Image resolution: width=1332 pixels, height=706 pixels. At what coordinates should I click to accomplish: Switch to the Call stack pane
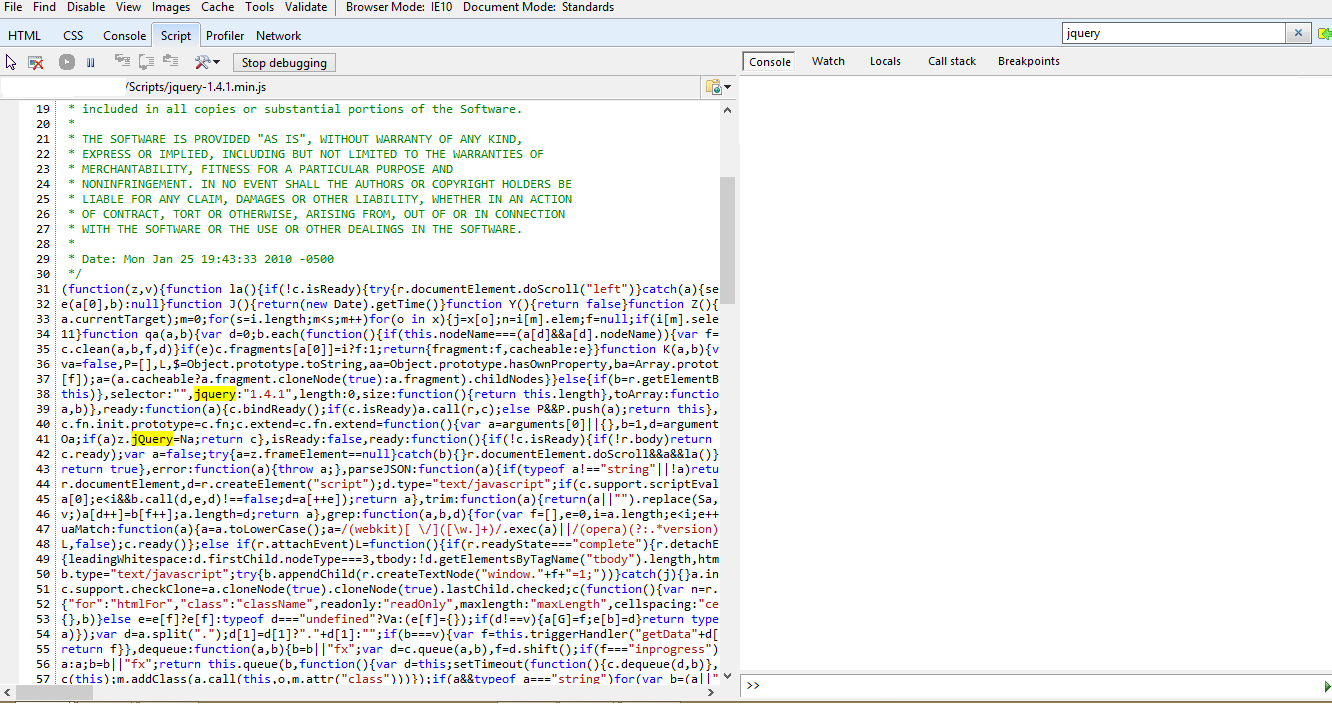tap(951, 61)
